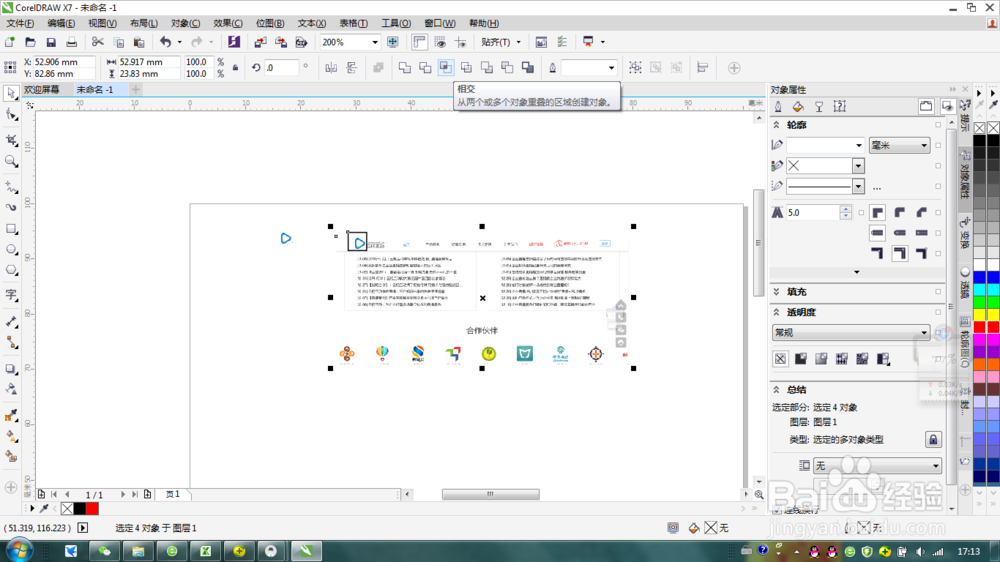Click the red swatch in document palette
This screenshot has width=1000, height=562.
[92, 508]
